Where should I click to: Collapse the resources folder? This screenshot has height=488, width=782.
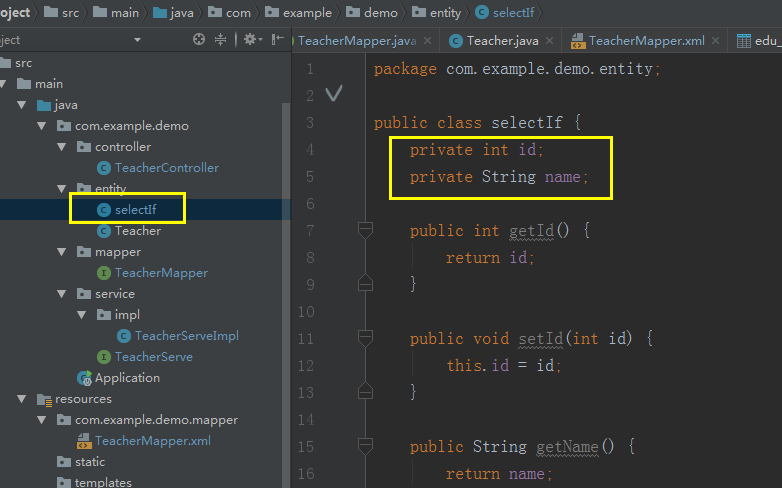click(21, 399)
